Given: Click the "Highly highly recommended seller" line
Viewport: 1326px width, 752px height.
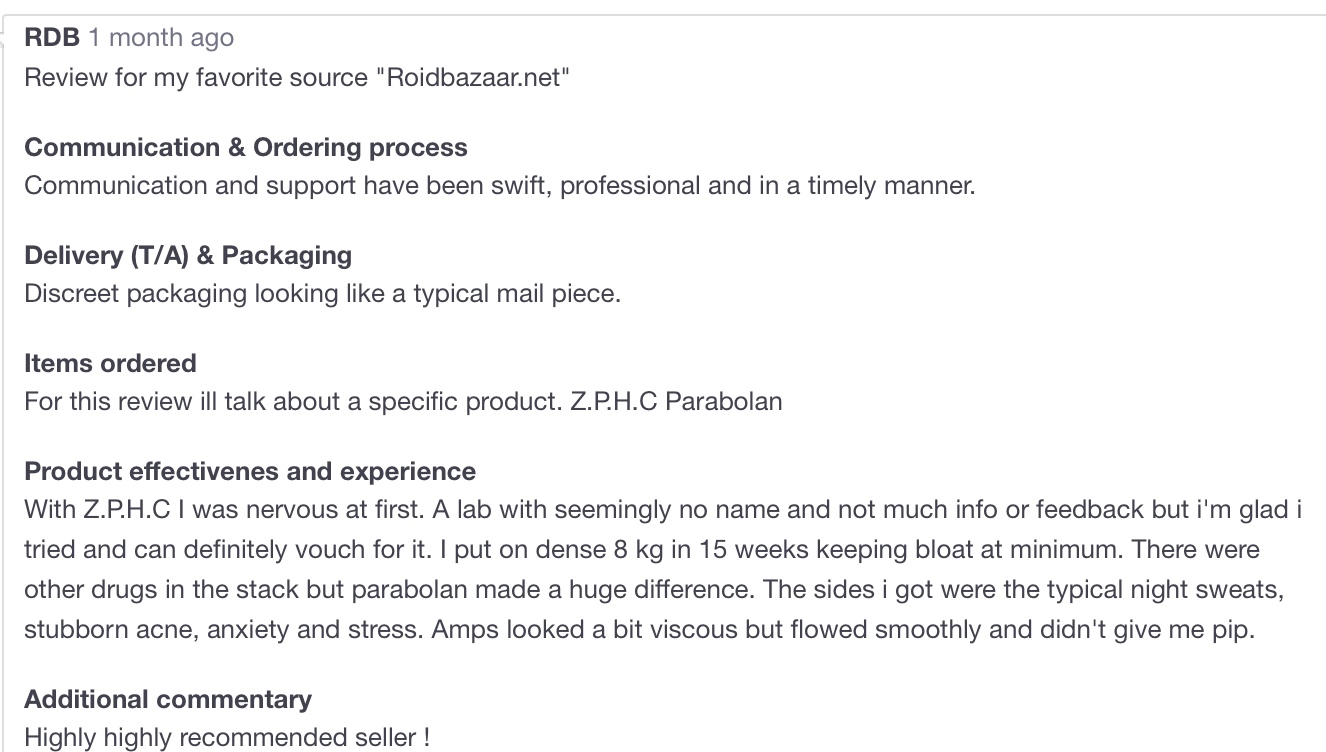Looking at the screenshot, I should [227, 738].
